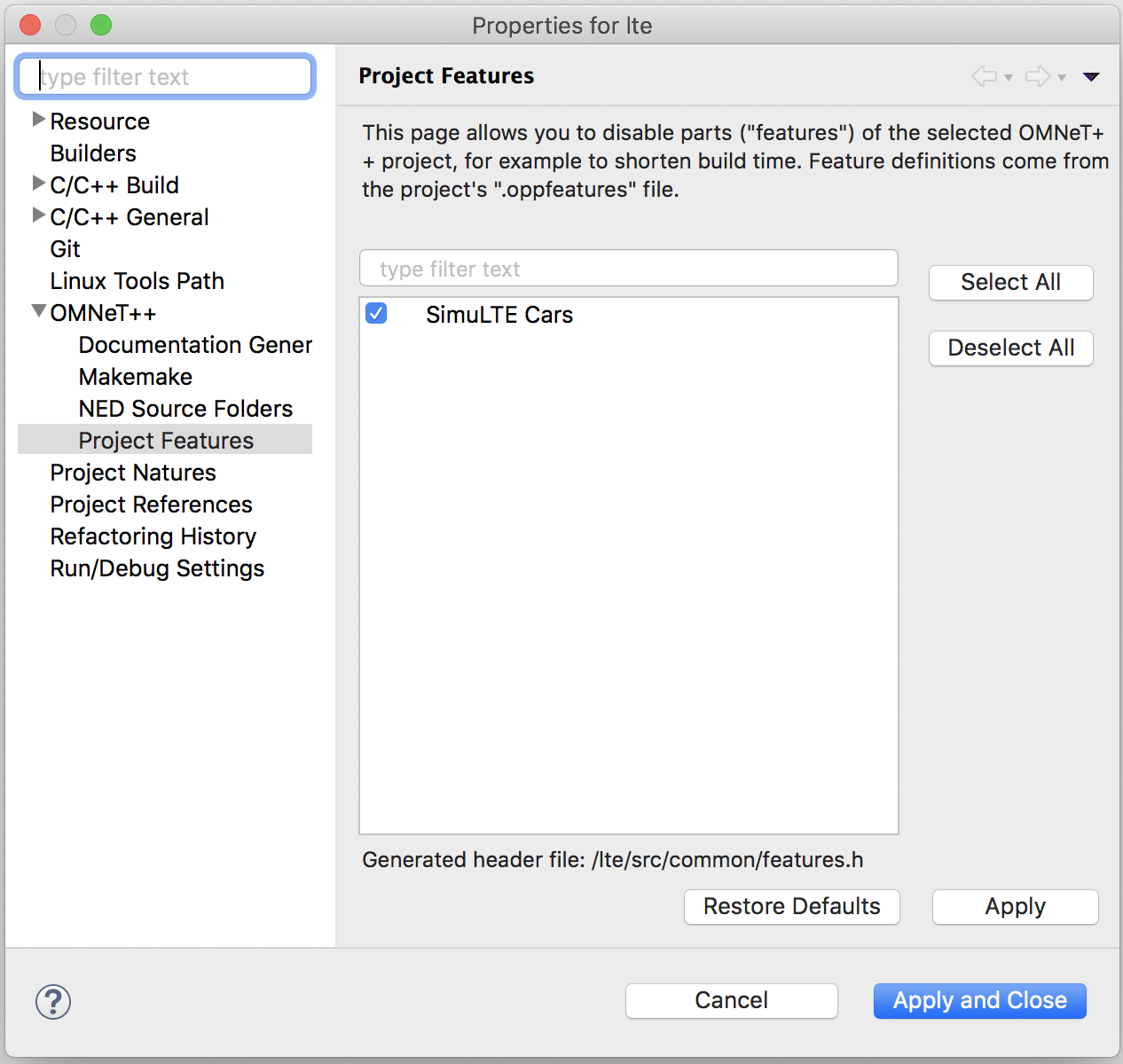
Task: Focus the features list filter text field
Action: pyautogui.click(x=628, y=269)
